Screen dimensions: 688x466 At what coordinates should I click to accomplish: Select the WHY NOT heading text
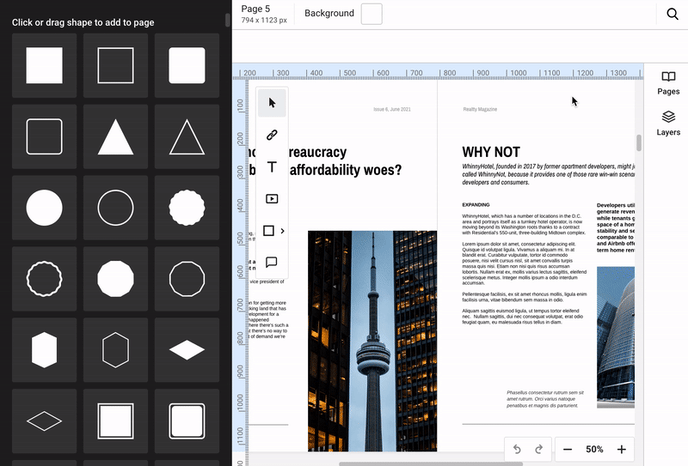click(x=491, y=152)
